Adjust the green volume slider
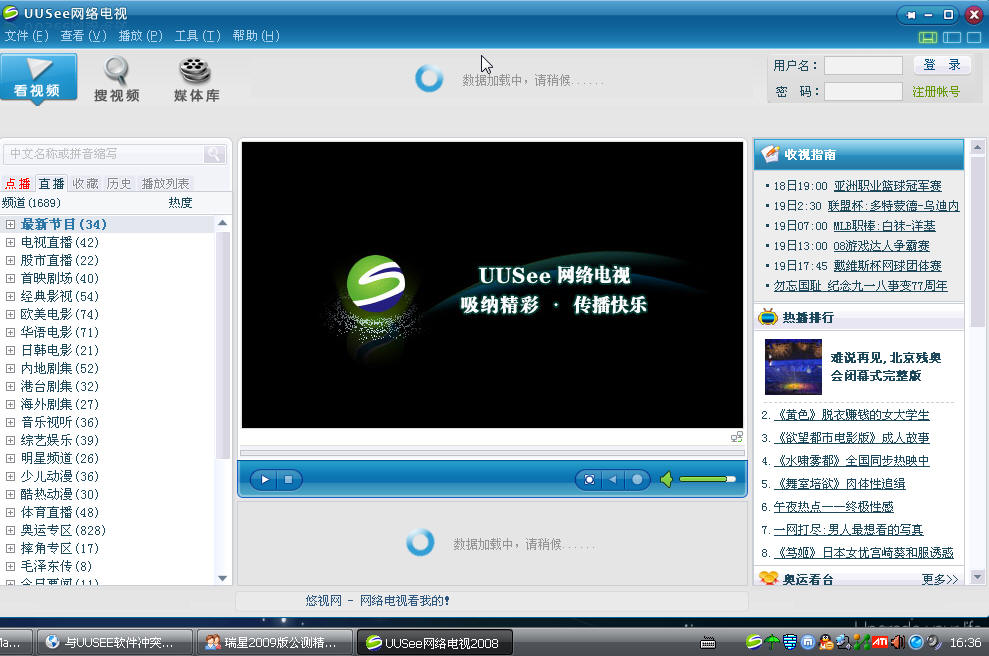 (708, 479)
